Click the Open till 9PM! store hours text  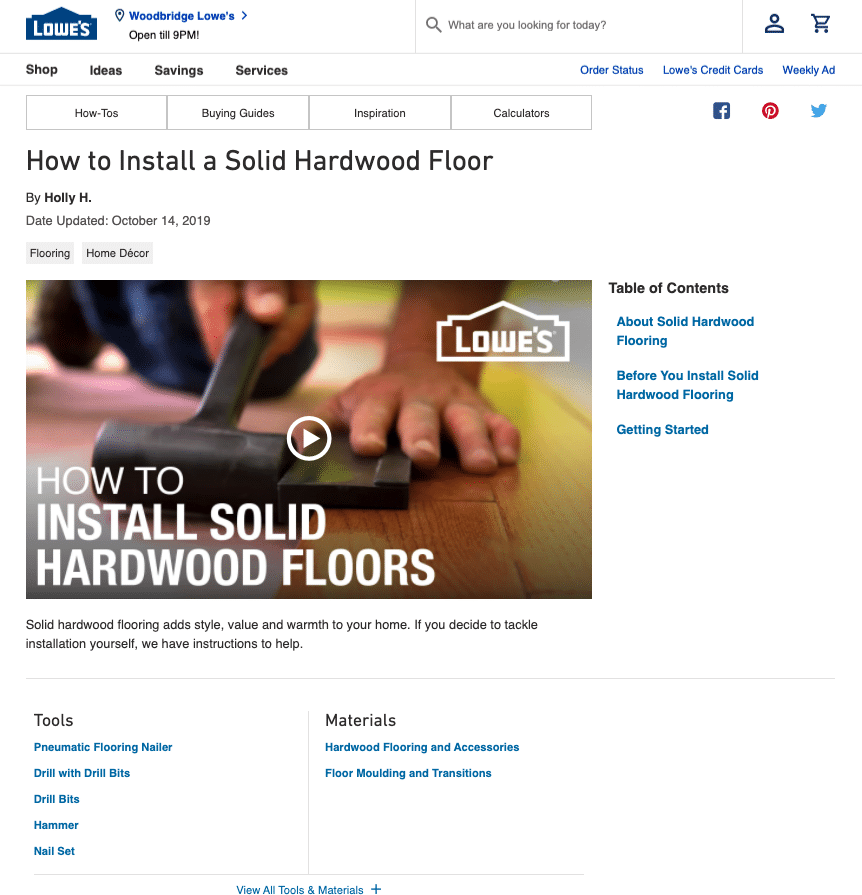[x=164, y=35]
